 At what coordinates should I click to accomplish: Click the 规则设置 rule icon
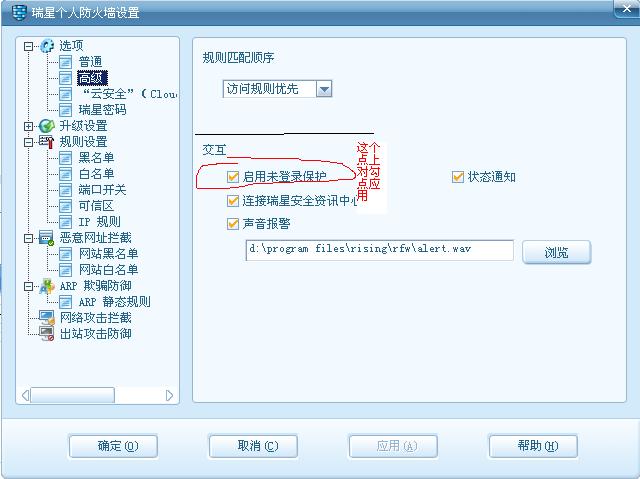click(x=47, y=142)
